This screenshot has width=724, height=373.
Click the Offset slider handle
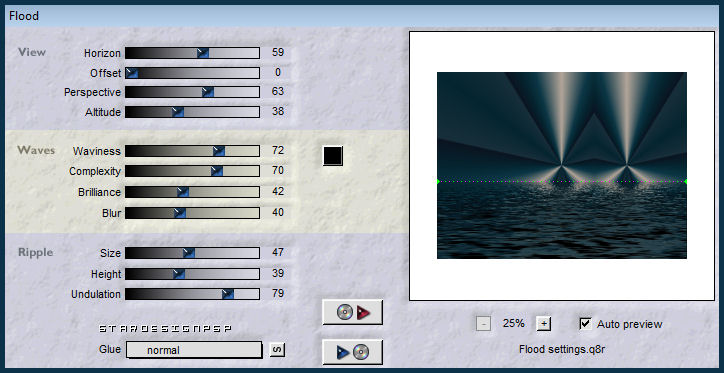132,73
